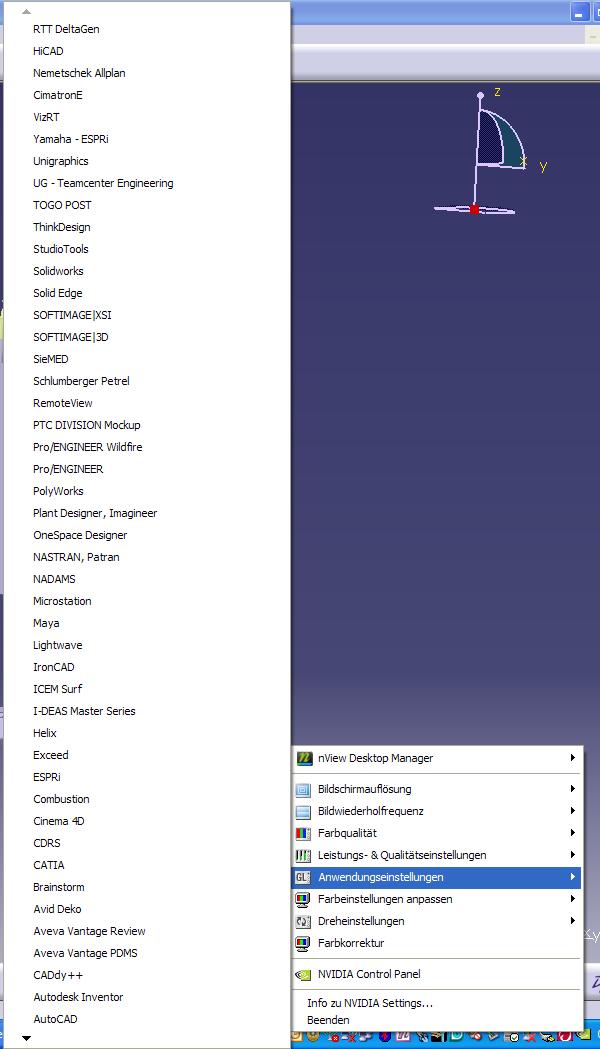Select the Schlumberger Petrel profile
Image resolution: width=600 pixels, height=1049 pixels.
[x=81, y=381]
